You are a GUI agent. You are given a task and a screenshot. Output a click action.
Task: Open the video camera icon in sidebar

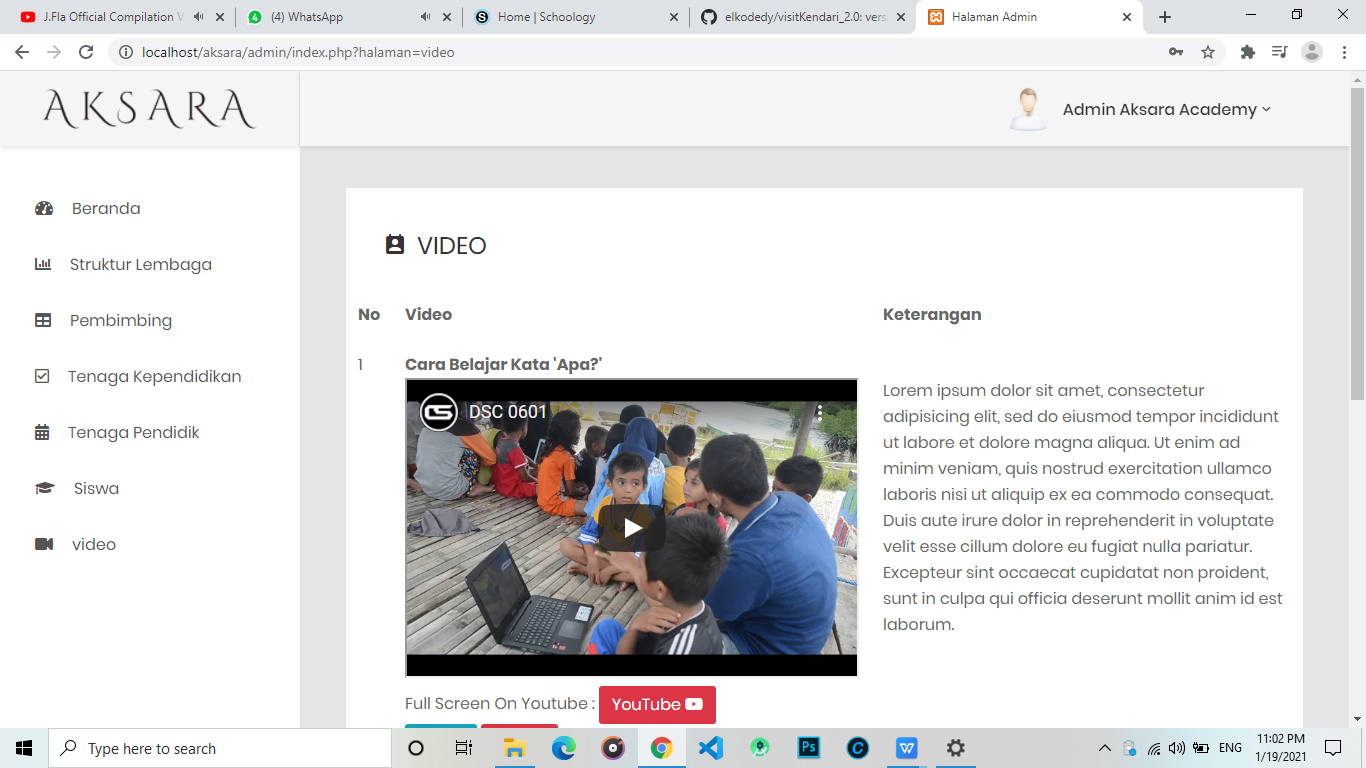pyautogui.click(x=42, y=544)
